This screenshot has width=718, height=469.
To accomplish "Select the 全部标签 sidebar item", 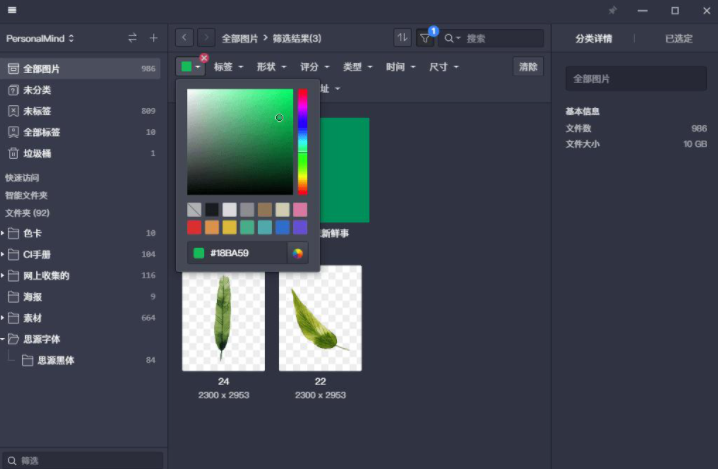I will [x=81, y=132].
